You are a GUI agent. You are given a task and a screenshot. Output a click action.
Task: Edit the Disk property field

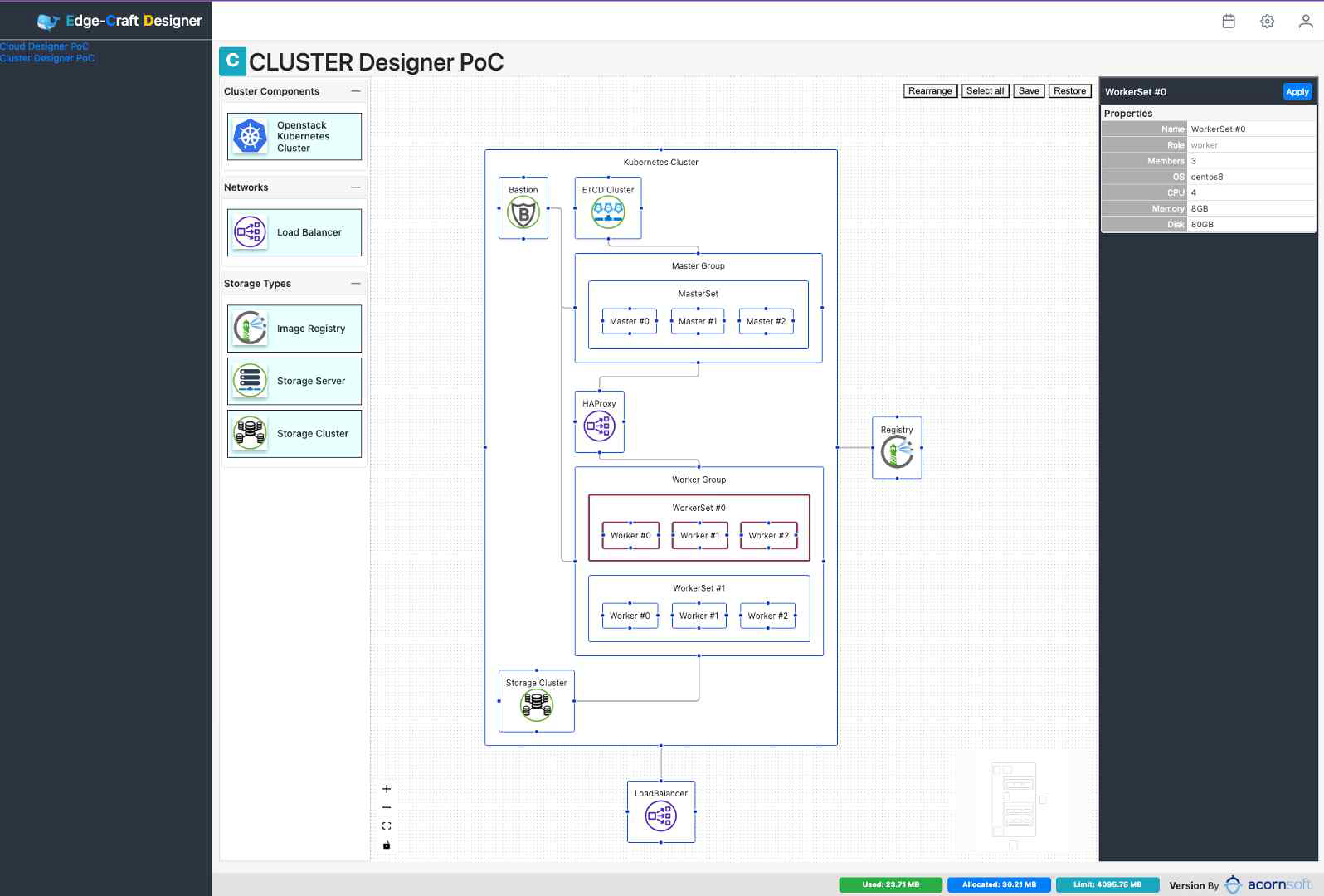(1251, 224)
